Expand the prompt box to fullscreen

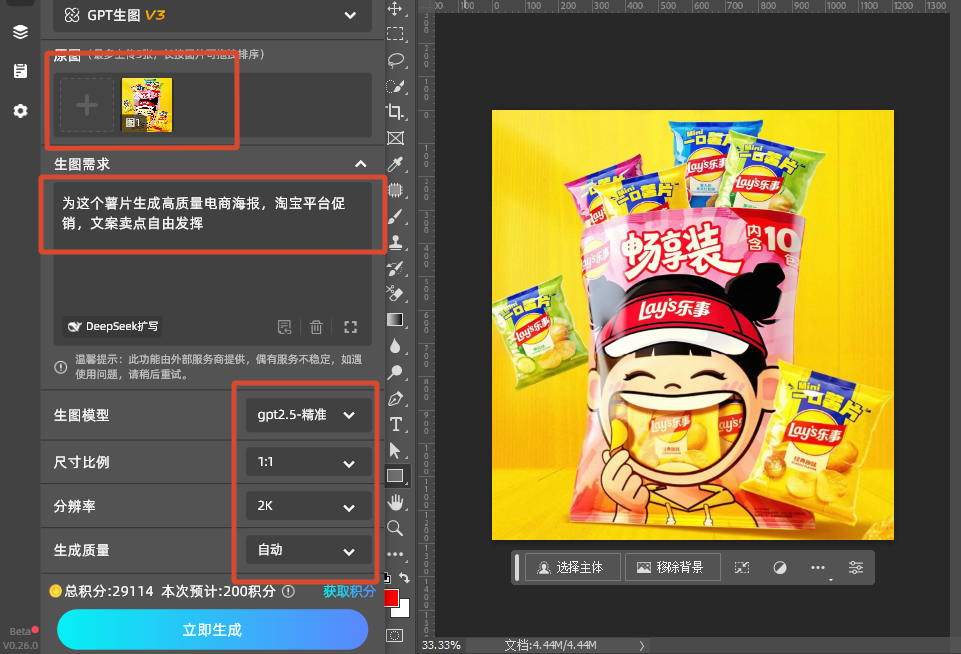coord(351,327)
